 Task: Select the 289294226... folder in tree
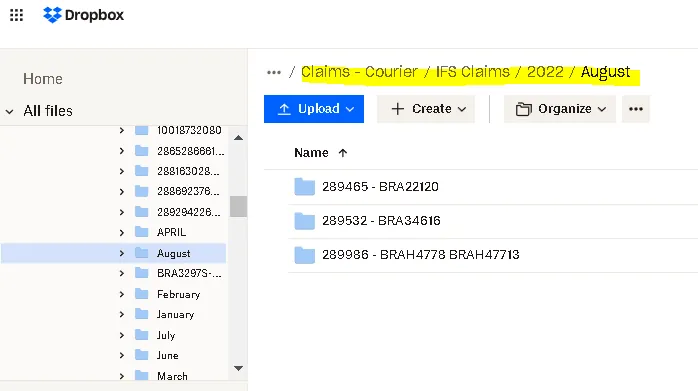click(x=189, y=212)
